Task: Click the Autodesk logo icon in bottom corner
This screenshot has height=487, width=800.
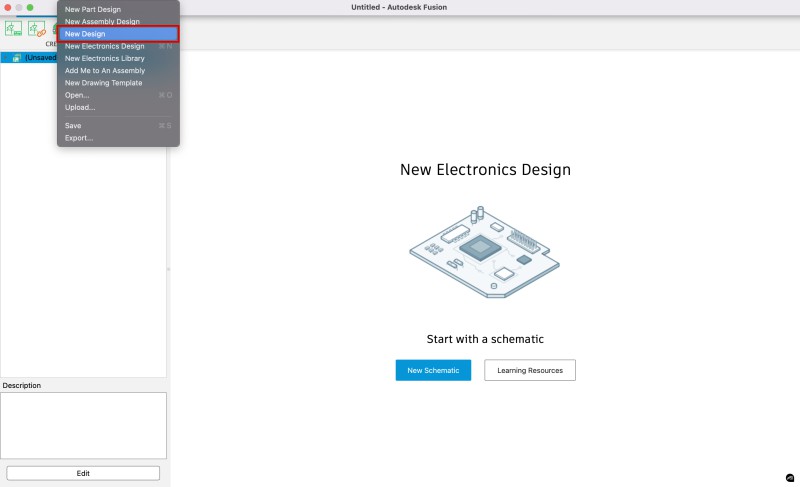Action: 790,478
